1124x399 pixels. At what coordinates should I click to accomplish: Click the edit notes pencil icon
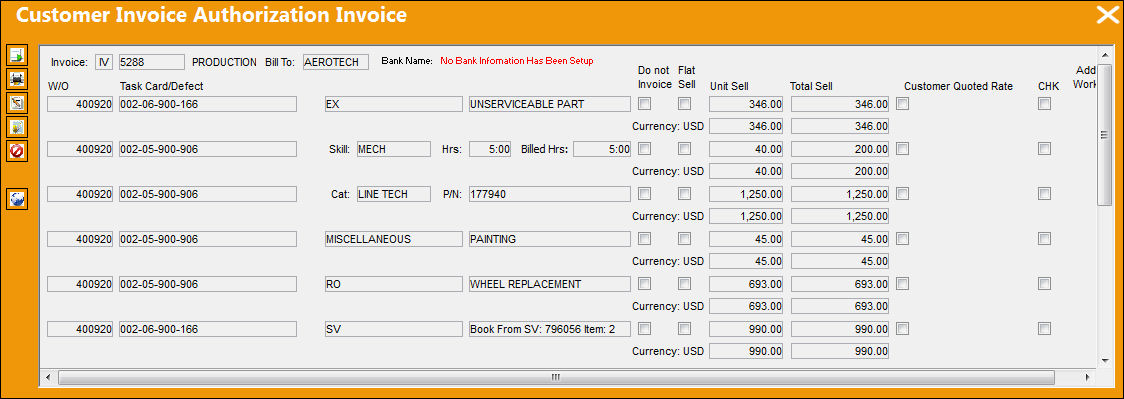(x=17, y=102)
